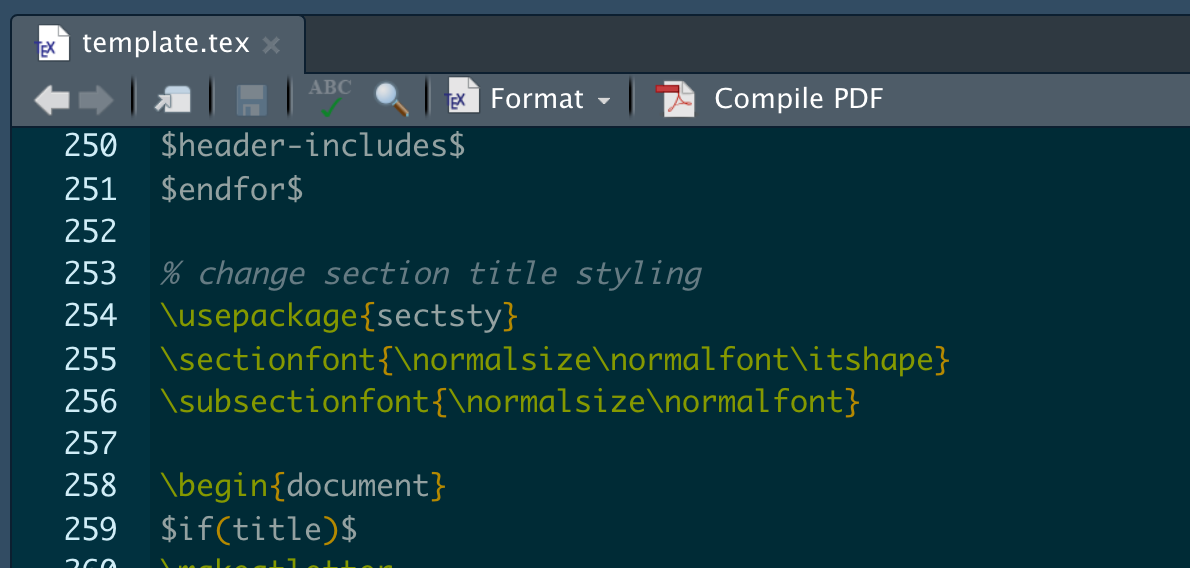Run spell check on the document
Screen dimensions: 1190x568
coord(330,99)
